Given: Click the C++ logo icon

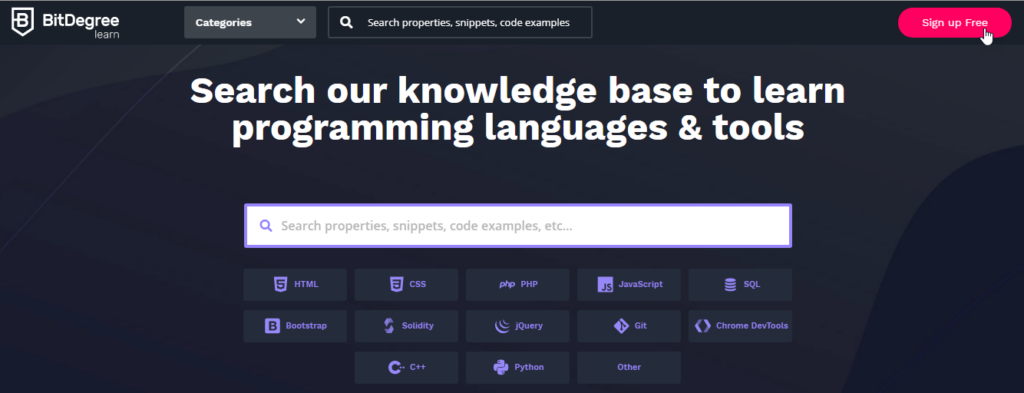Looking at the screenshot, I should 396,367.
